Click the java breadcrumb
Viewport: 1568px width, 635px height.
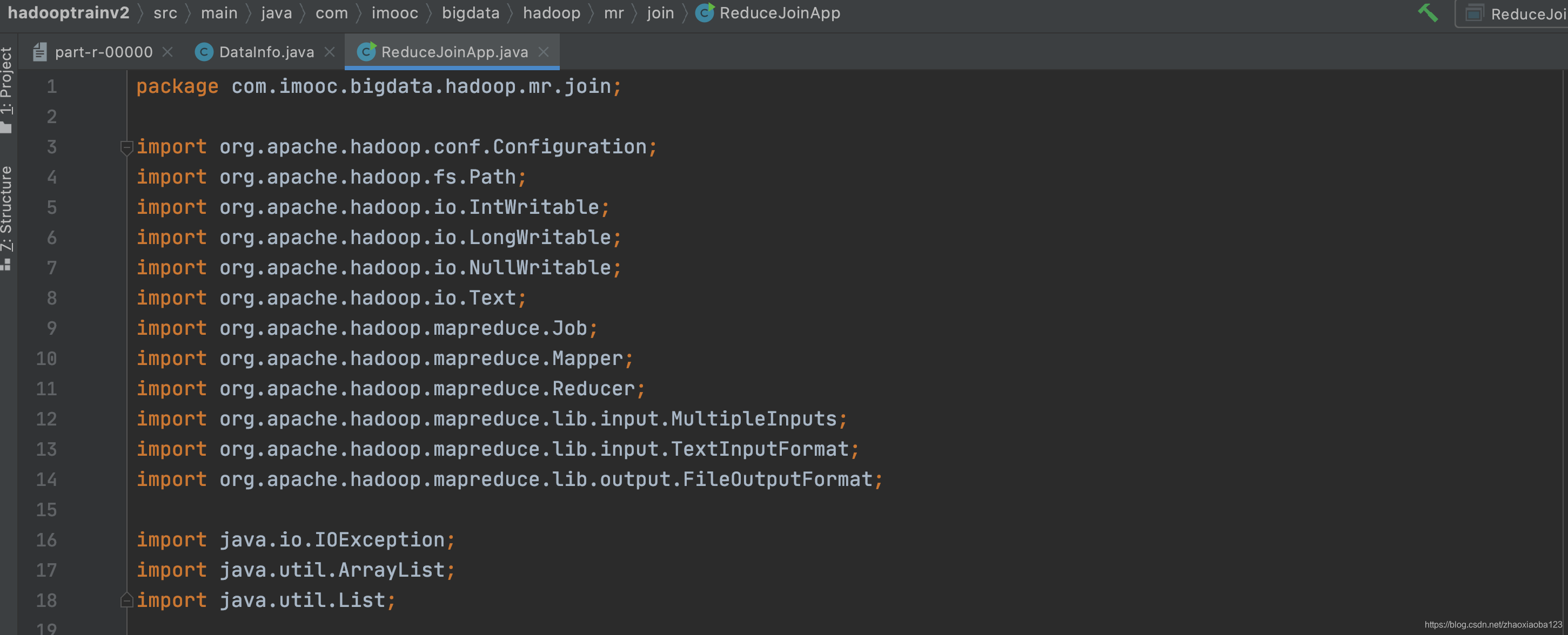click(x=276, y=13)
